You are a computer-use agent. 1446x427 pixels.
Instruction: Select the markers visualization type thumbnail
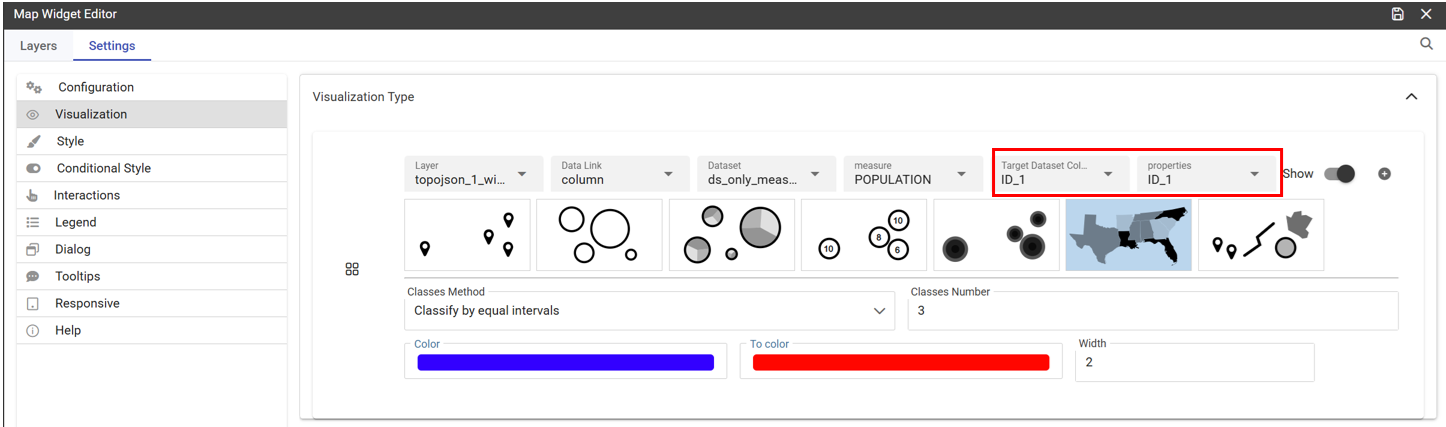point(467,235)
